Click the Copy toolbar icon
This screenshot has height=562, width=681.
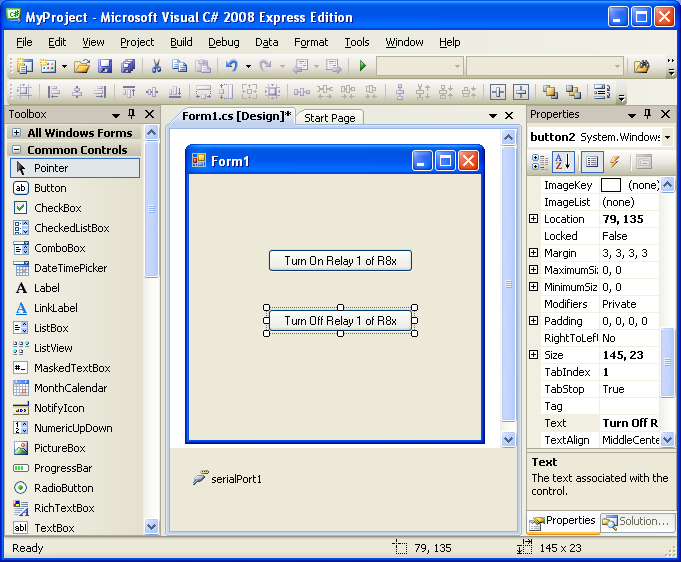(179, 66)
